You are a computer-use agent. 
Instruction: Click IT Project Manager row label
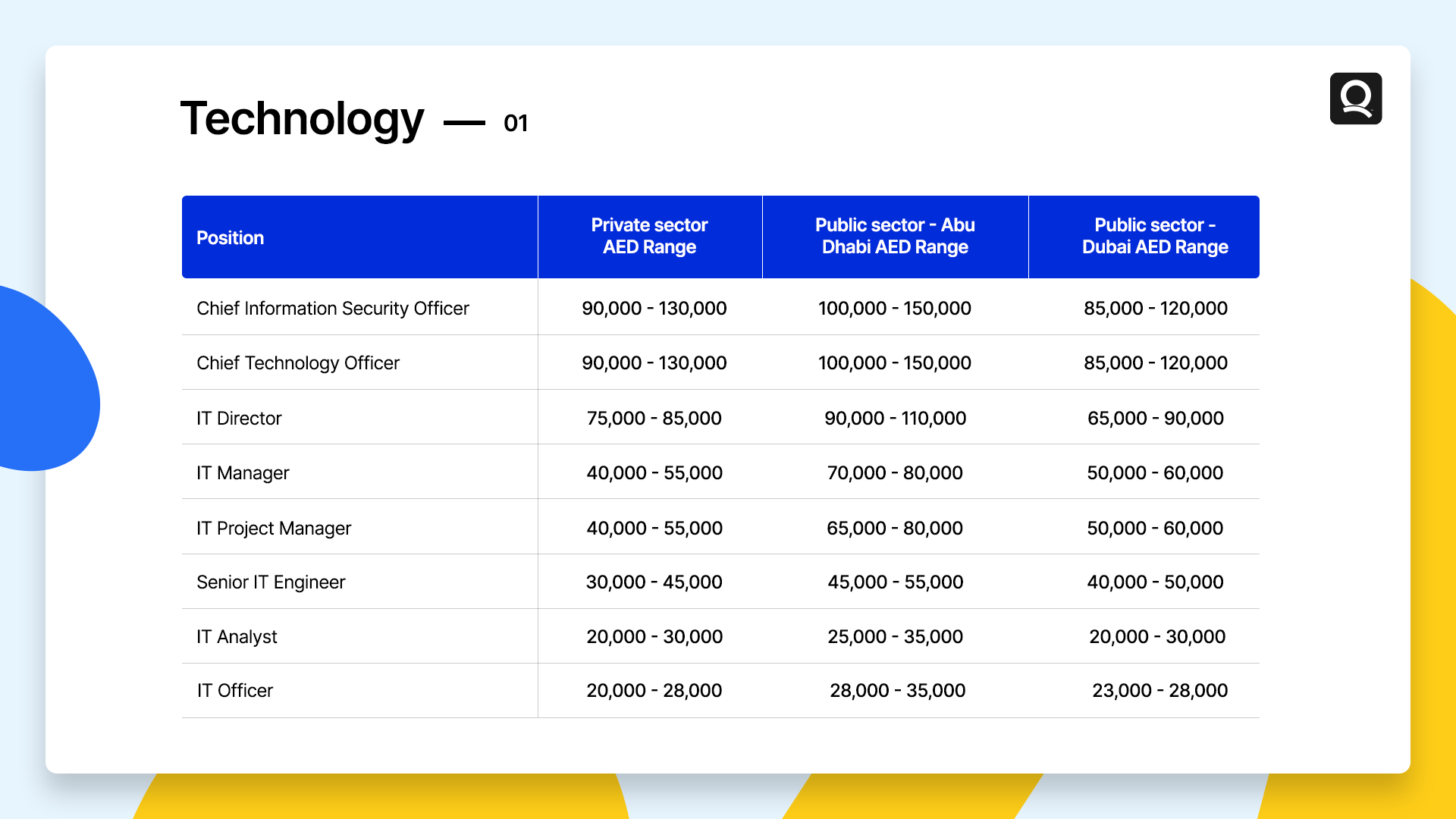(x=273, y=529)
